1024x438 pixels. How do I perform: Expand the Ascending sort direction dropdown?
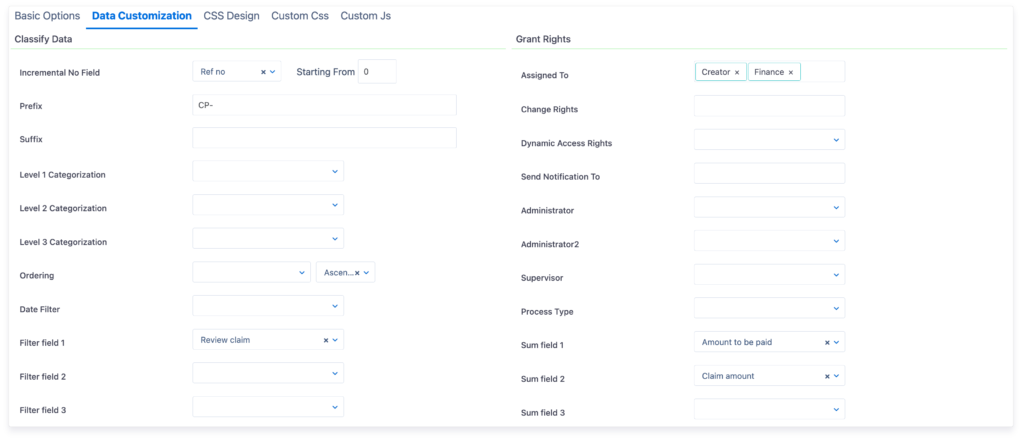click(x=366, y=273)
